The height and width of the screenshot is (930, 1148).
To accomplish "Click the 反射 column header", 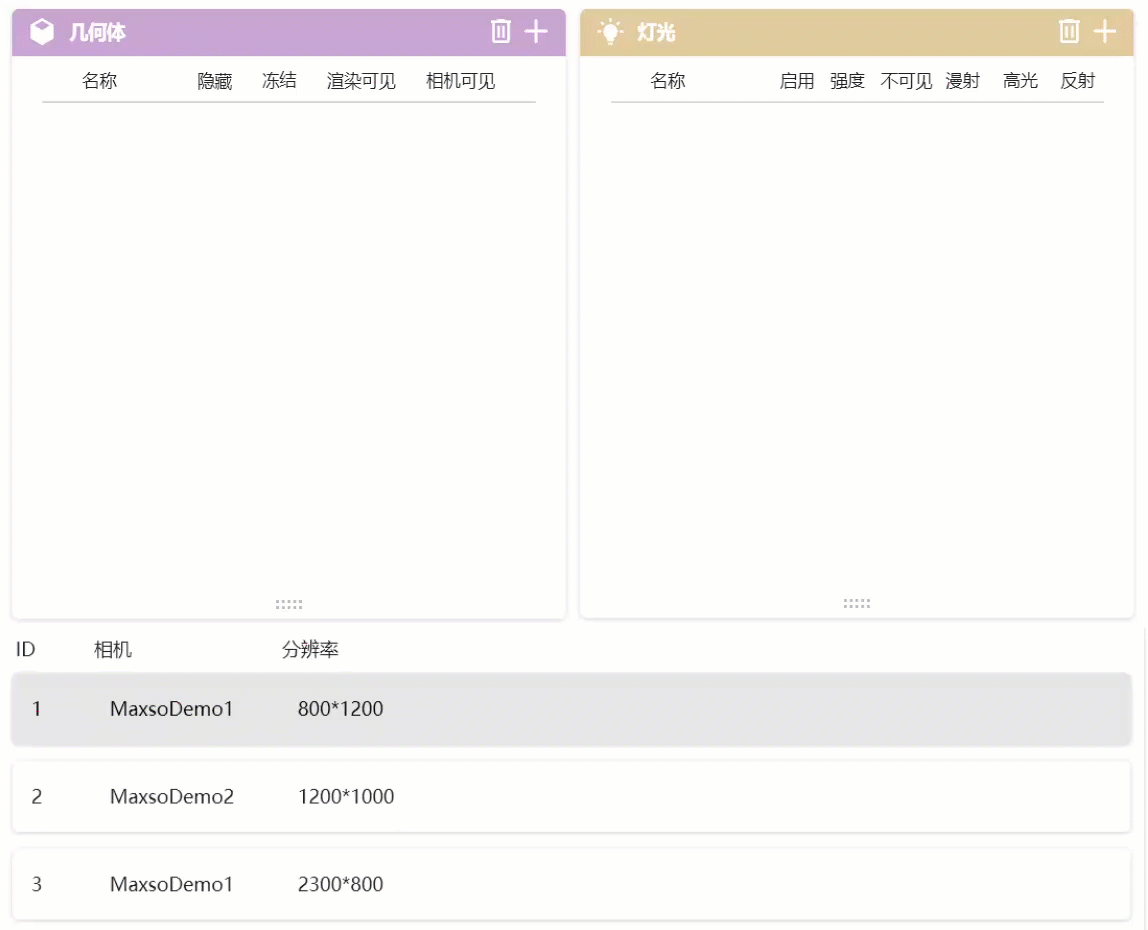I will (1078, 81).
